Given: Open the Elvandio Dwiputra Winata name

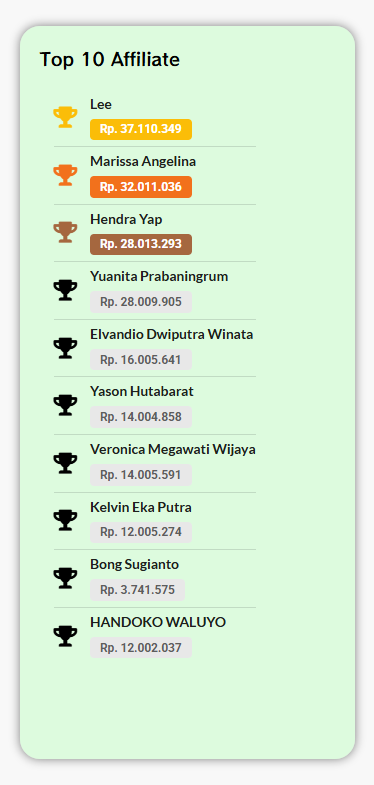Looking at the screenshot, I should point(172,334).
